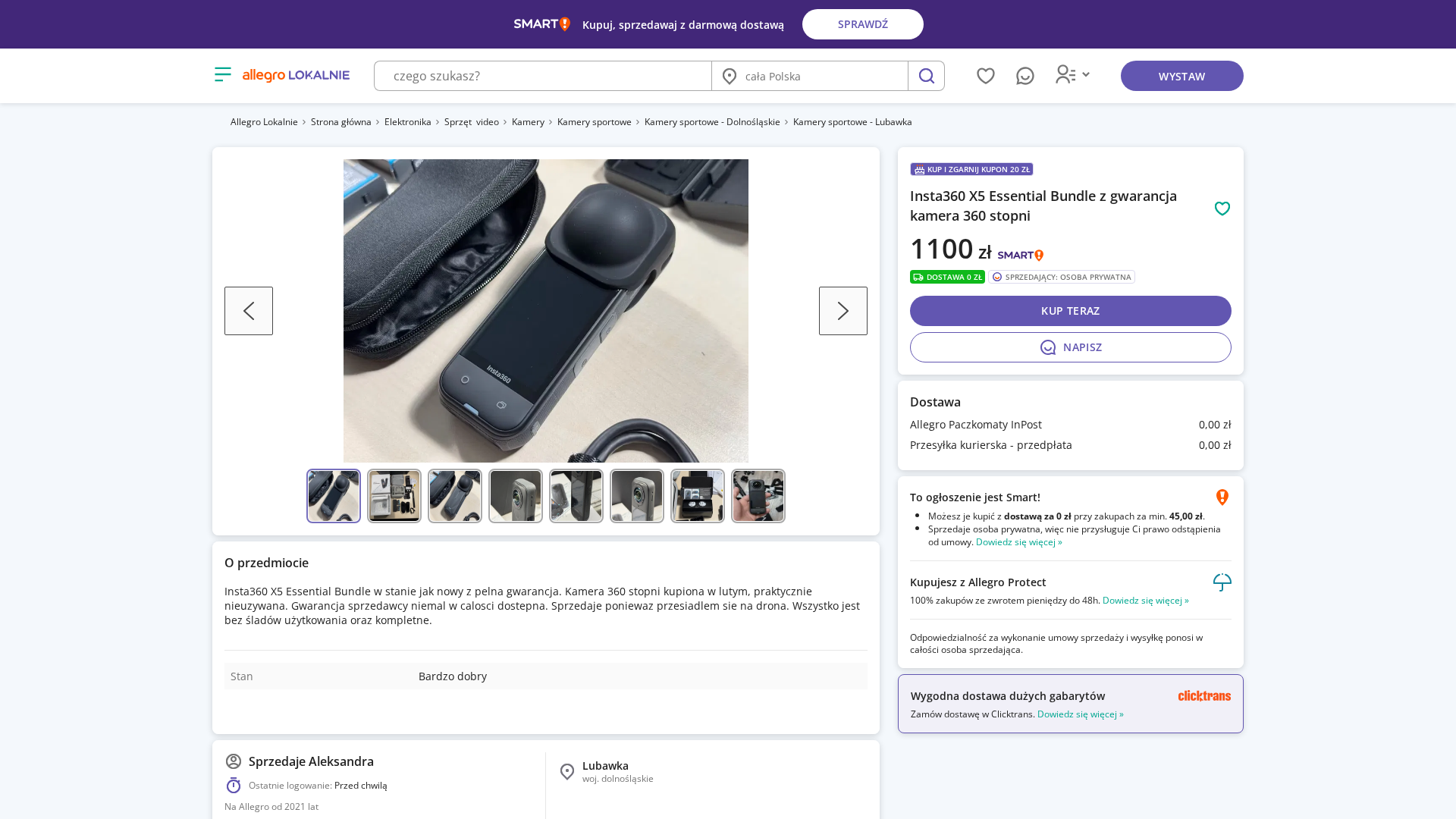Open Kamery sportowe - Lubawka breadcrumb
Image resolution: width=1456 pixels, height=819 pixels.
852,122
